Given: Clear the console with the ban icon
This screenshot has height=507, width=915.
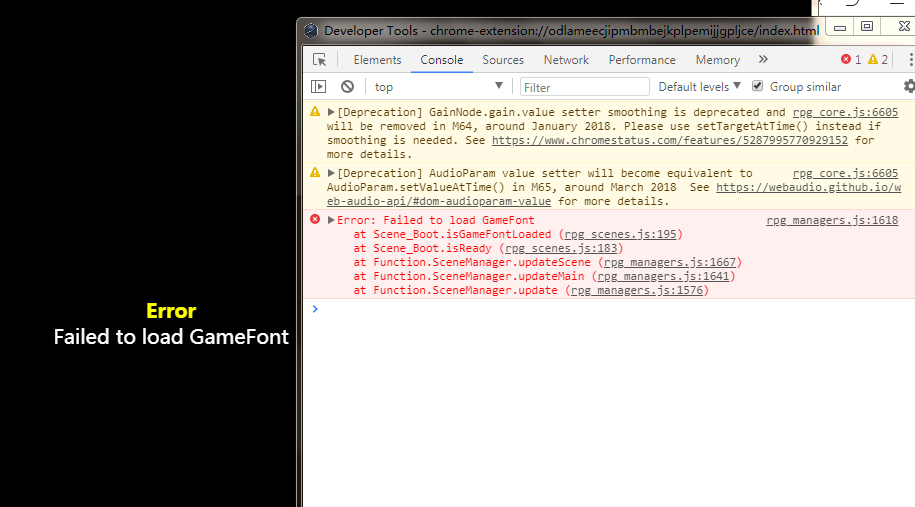Looking at the screenshot, I should [x=347, y=87].
